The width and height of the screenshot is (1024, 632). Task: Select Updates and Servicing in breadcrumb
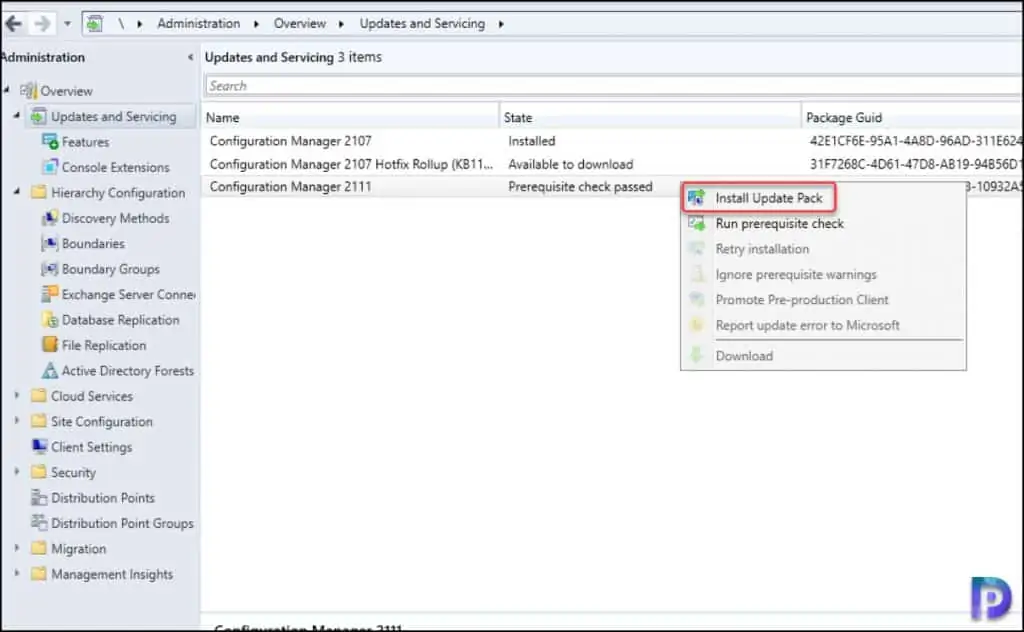[422, 24]
